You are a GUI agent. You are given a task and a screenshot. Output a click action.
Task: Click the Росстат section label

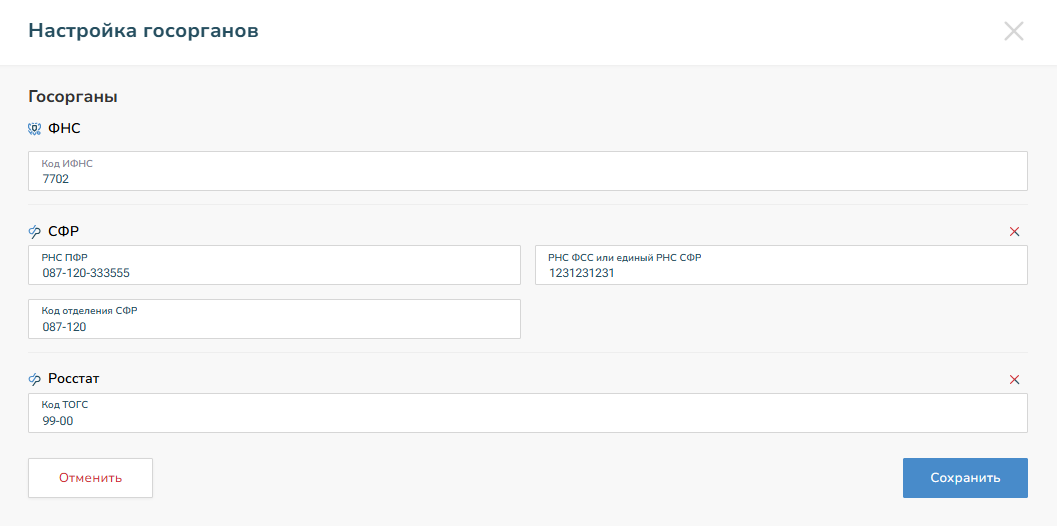tap(74, 379)
